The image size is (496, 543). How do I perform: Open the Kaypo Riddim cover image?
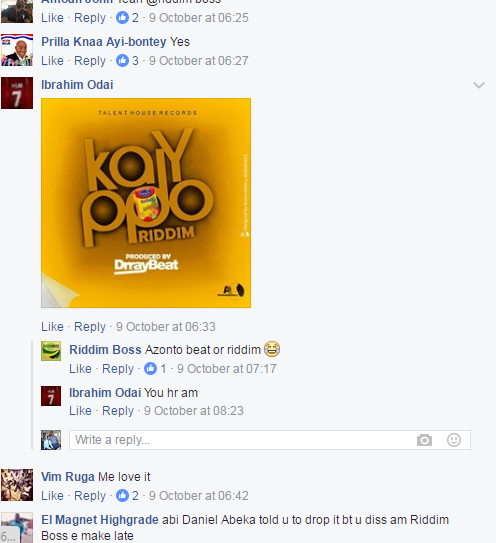click(x=146, y=203)
